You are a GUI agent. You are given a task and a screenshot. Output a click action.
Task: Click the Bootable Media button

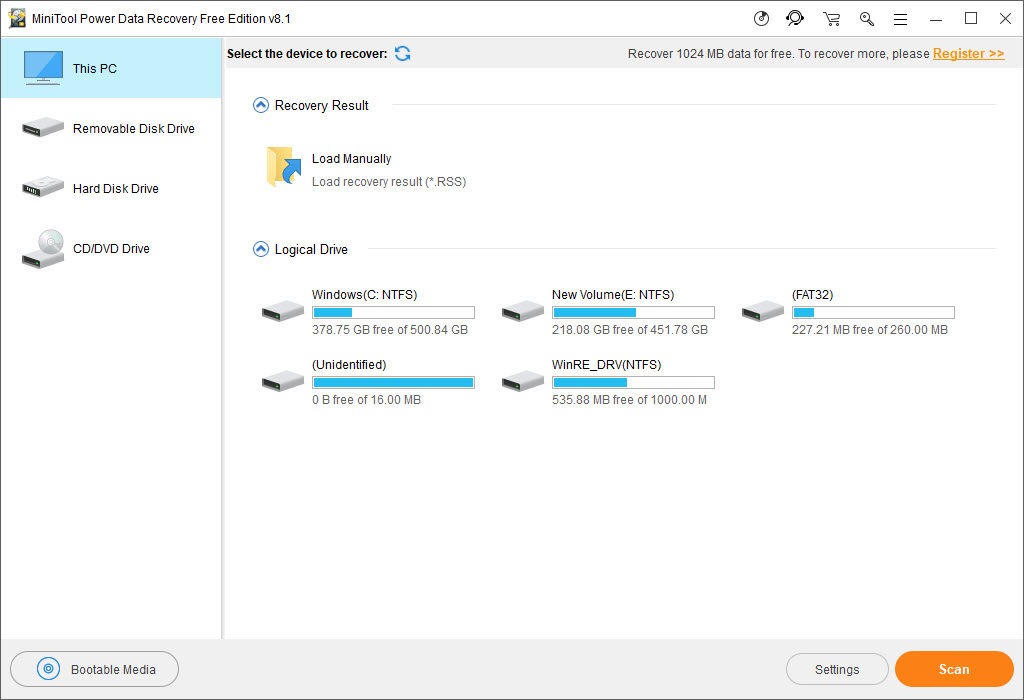point(95,670)
